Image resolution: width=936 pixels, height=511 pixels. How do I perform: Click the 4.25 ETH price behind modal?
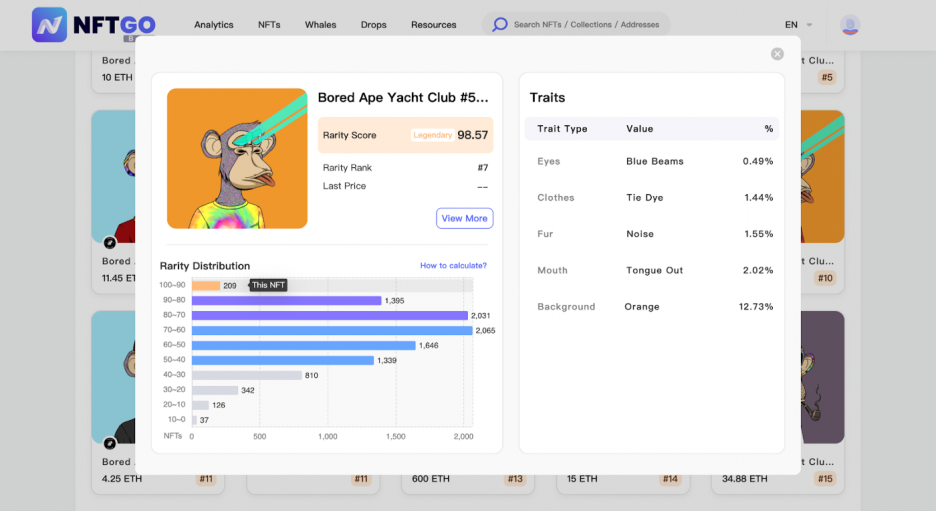[122, 479]
